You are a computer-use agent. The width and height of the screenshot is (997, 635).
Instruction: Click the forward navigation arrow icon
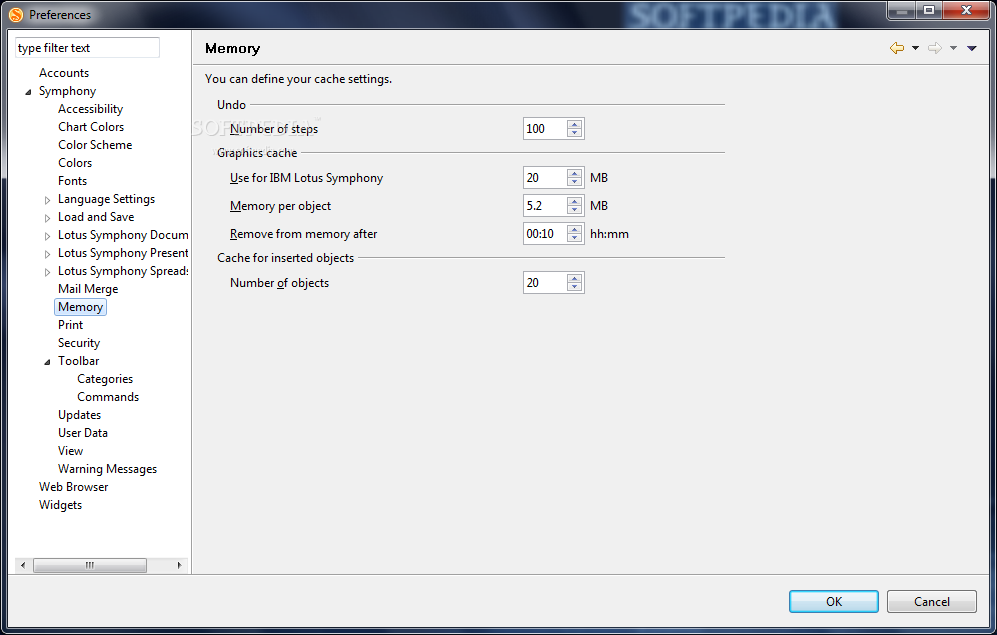pos(935,48)
